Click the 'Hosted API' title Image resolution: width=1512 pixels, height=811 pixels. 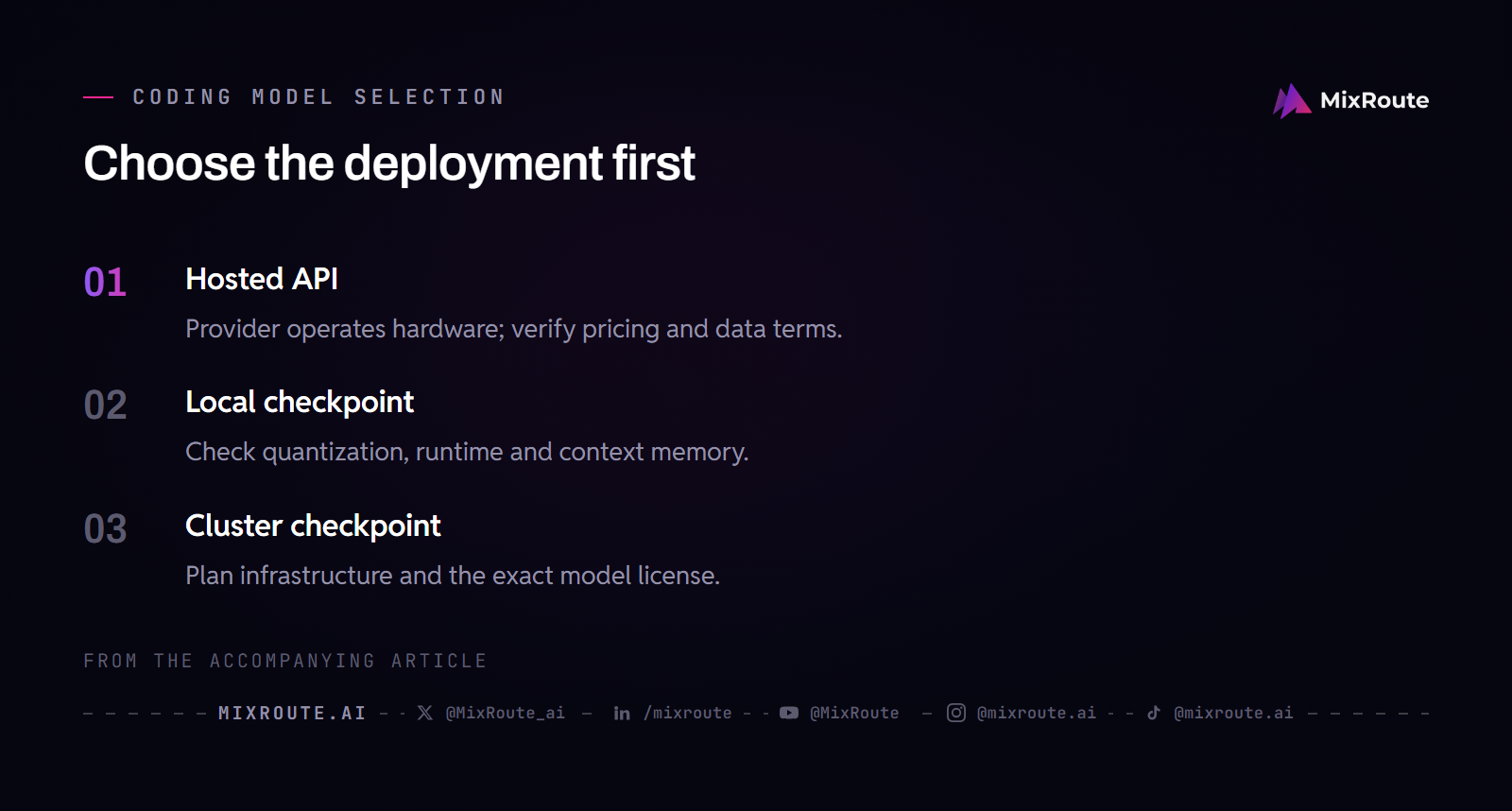[x=262, y=279]
